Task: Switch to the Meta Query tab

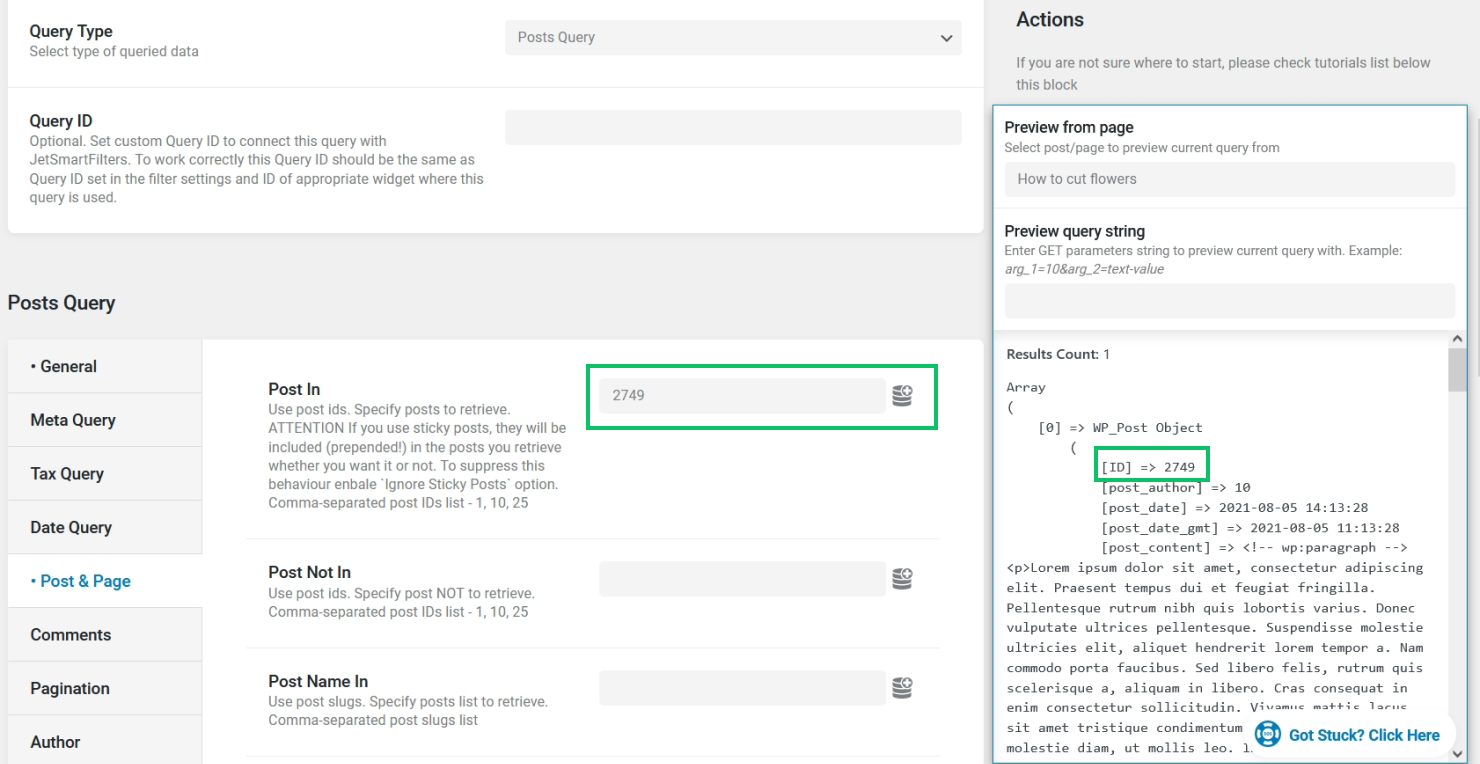Action: tap(105, 420)
